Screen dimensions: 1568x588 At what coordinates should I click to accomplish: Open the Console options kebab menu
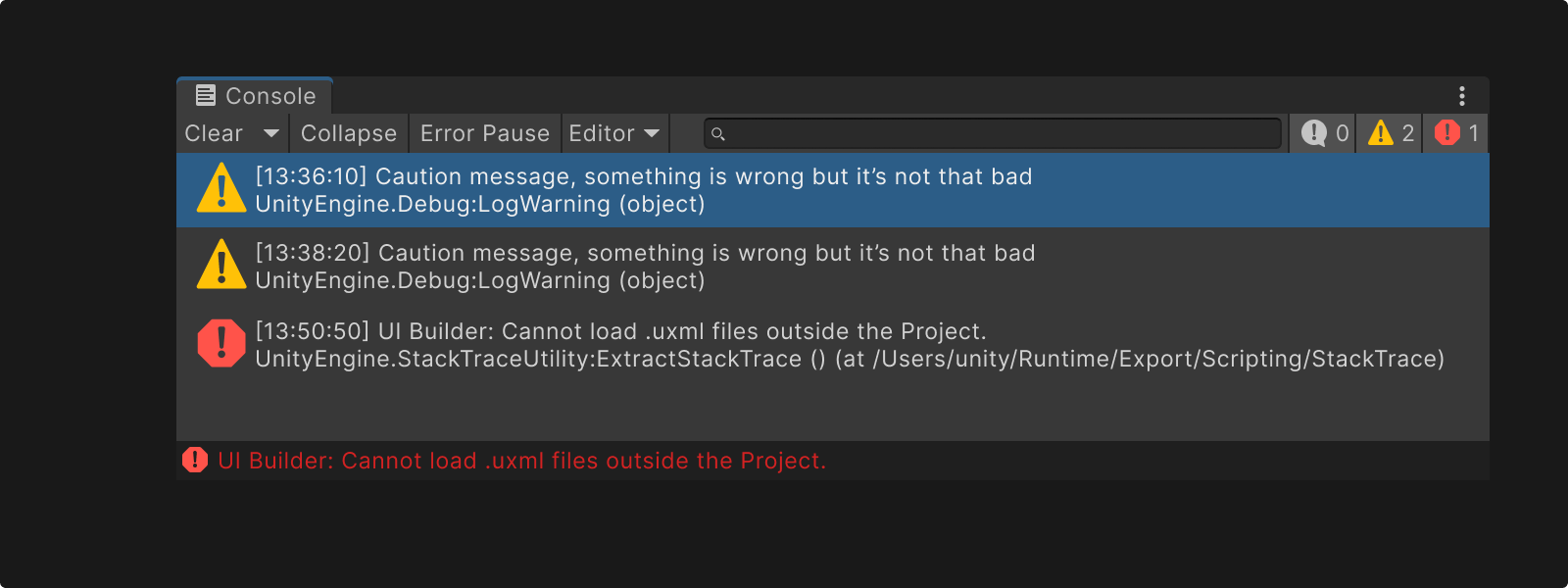pyautogui.click(x=1461, y=95)
